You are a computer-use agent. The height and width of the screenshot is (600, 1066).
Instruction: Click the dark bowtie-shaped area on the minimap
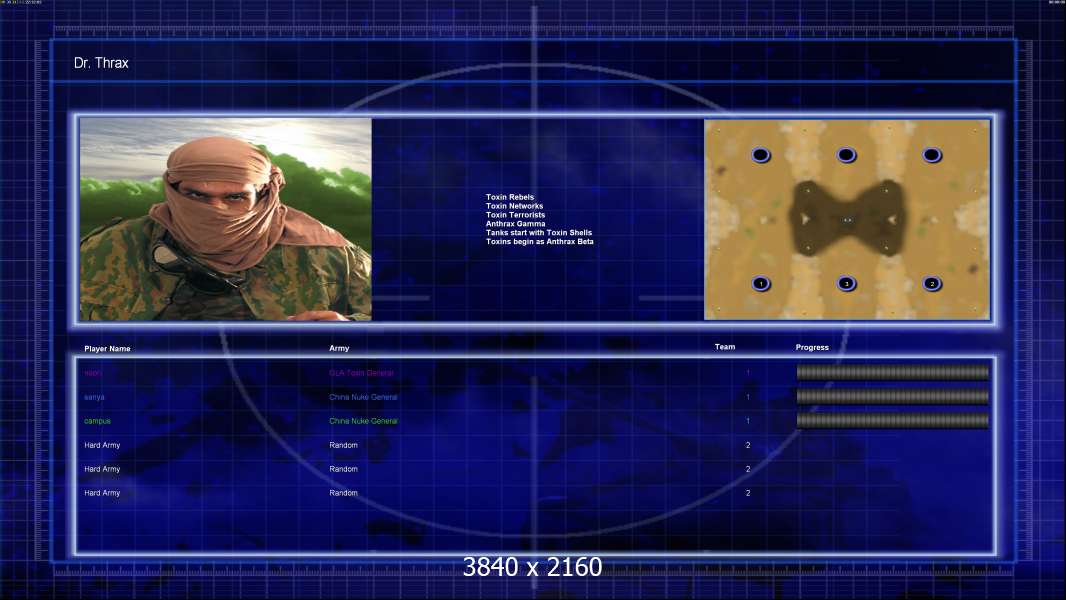tap(846, 219)
